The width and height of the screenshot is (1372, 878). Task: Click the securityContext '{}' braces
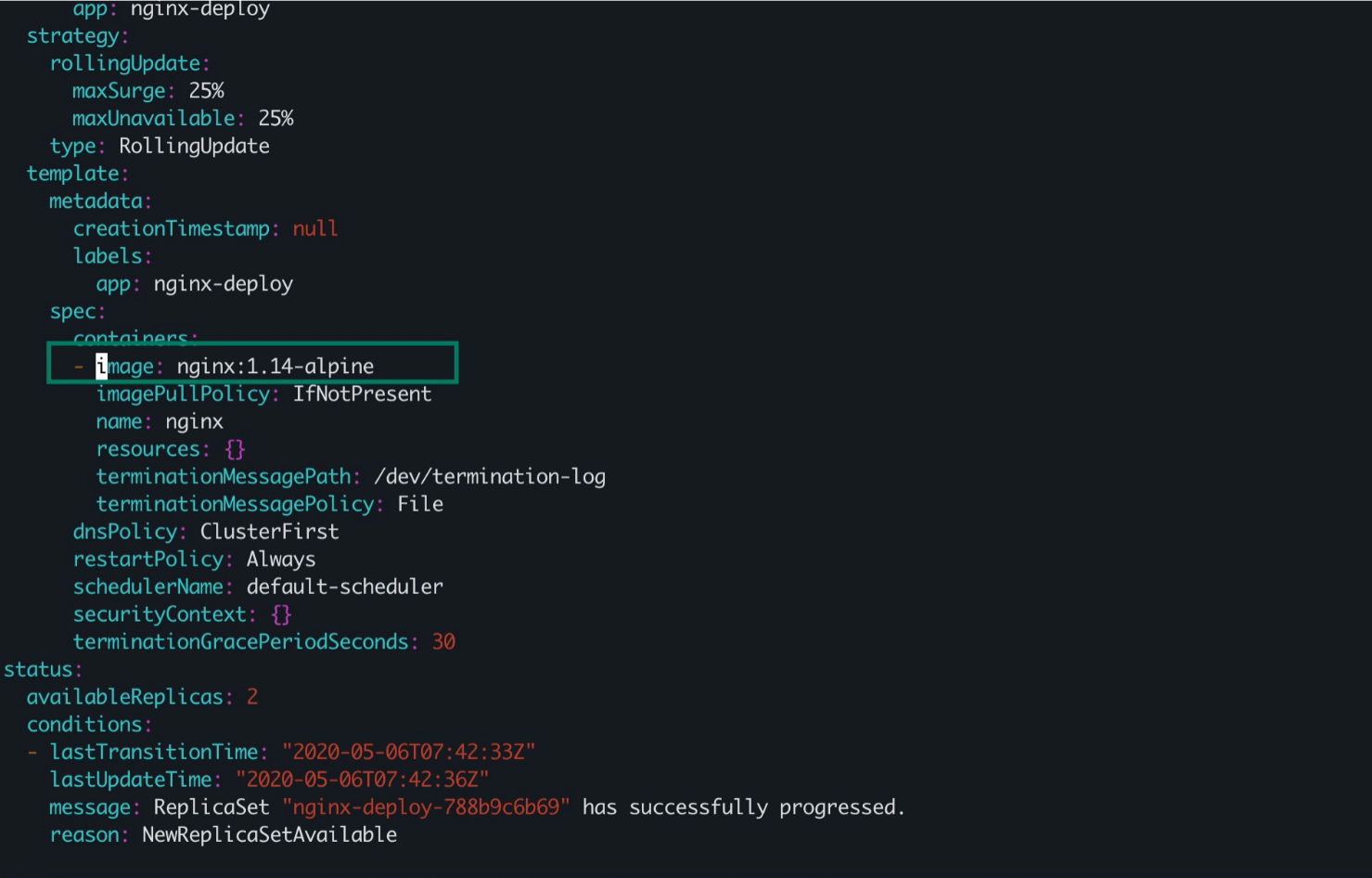click(x=281, y=614)
